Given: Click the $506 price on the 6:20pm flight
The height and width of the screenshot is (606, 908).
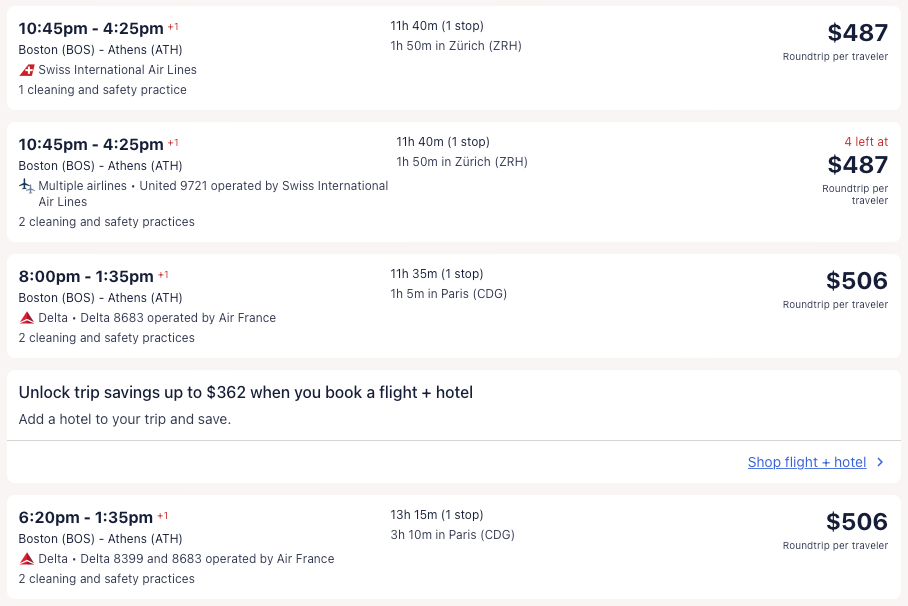Looking at the screenshot, I should pos(856,522).
